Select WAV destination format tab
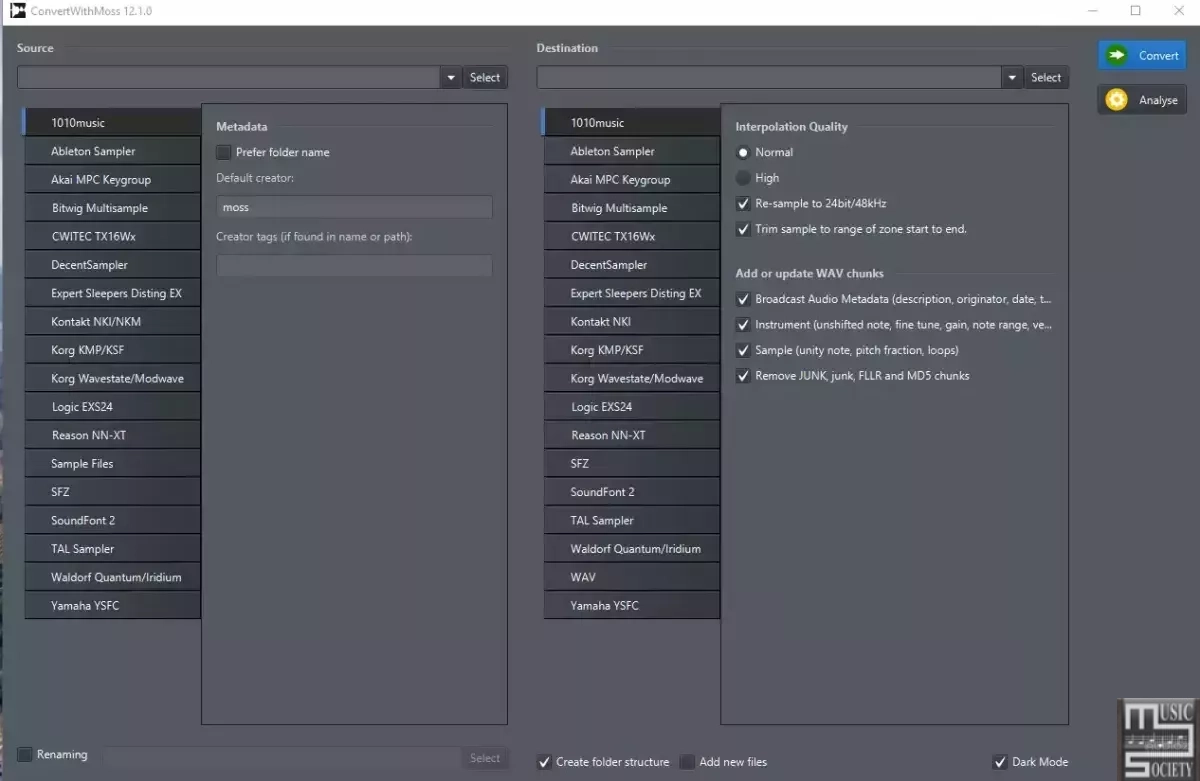Image resolution: width=1200 pixels, height=781 pixels. [x=632, y=577]
